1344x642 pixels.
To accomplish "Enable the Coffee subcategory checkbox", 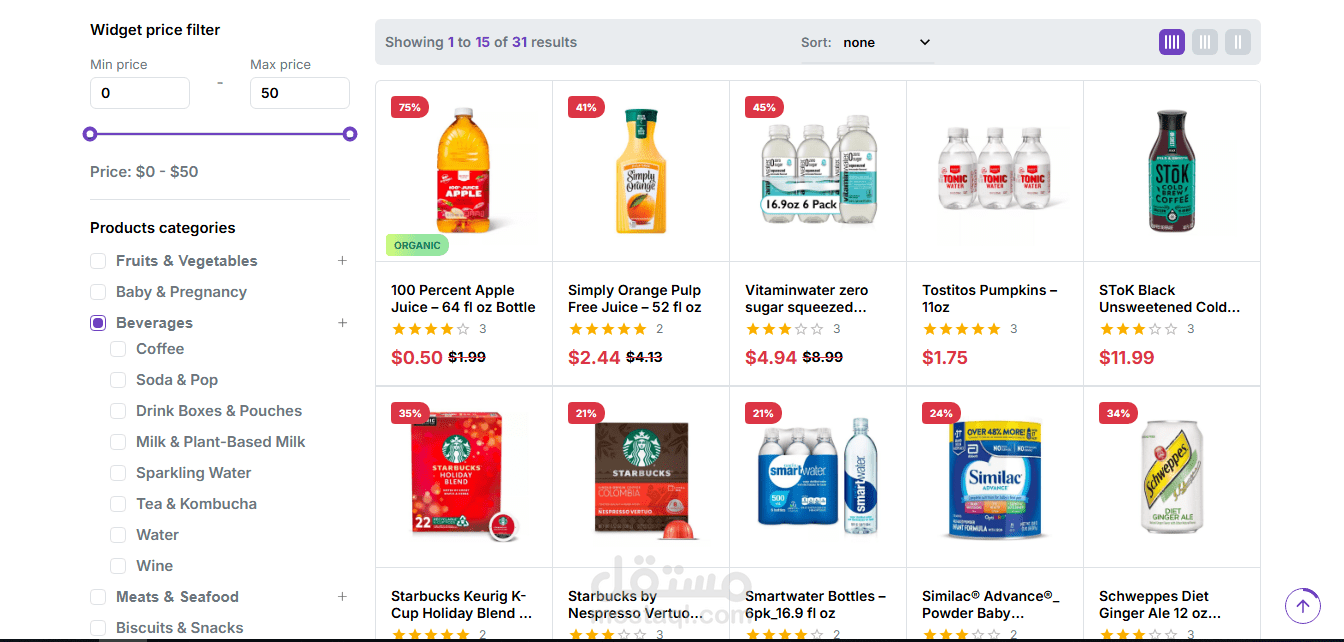I will (118, 349).
